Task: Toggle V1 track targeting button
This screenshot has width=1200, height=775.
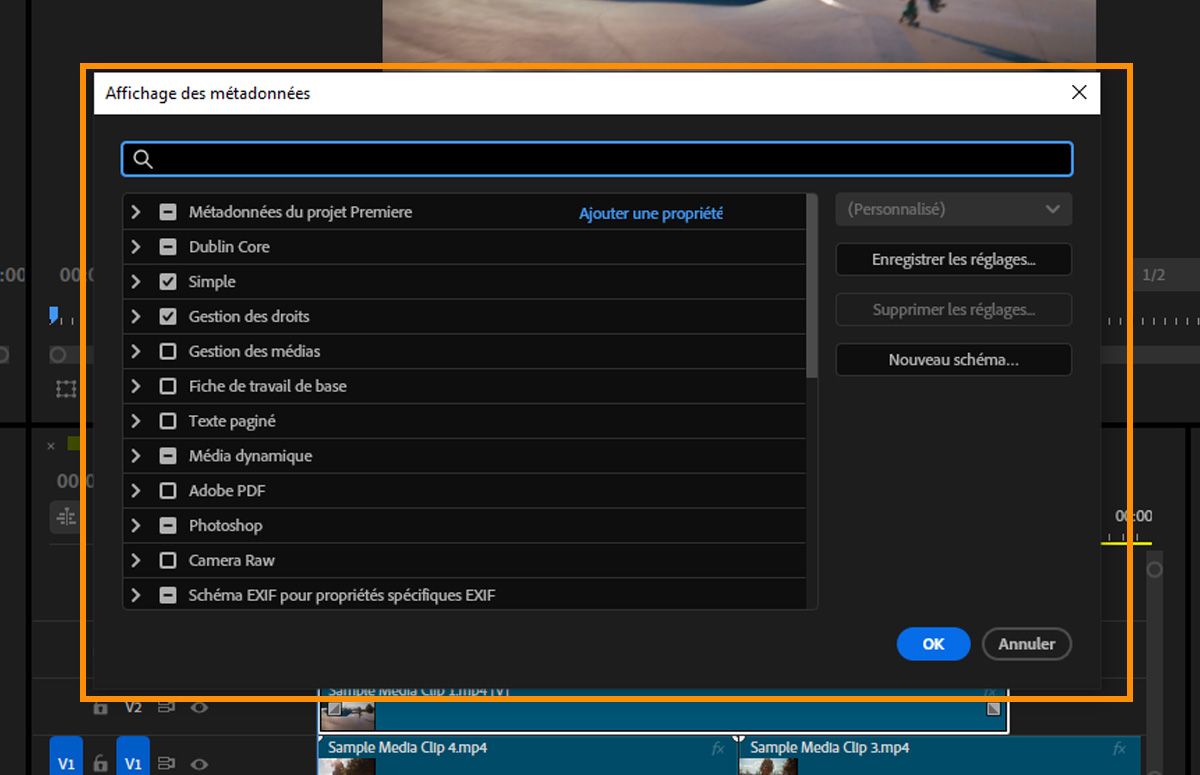Action: (x=133, y=757)
